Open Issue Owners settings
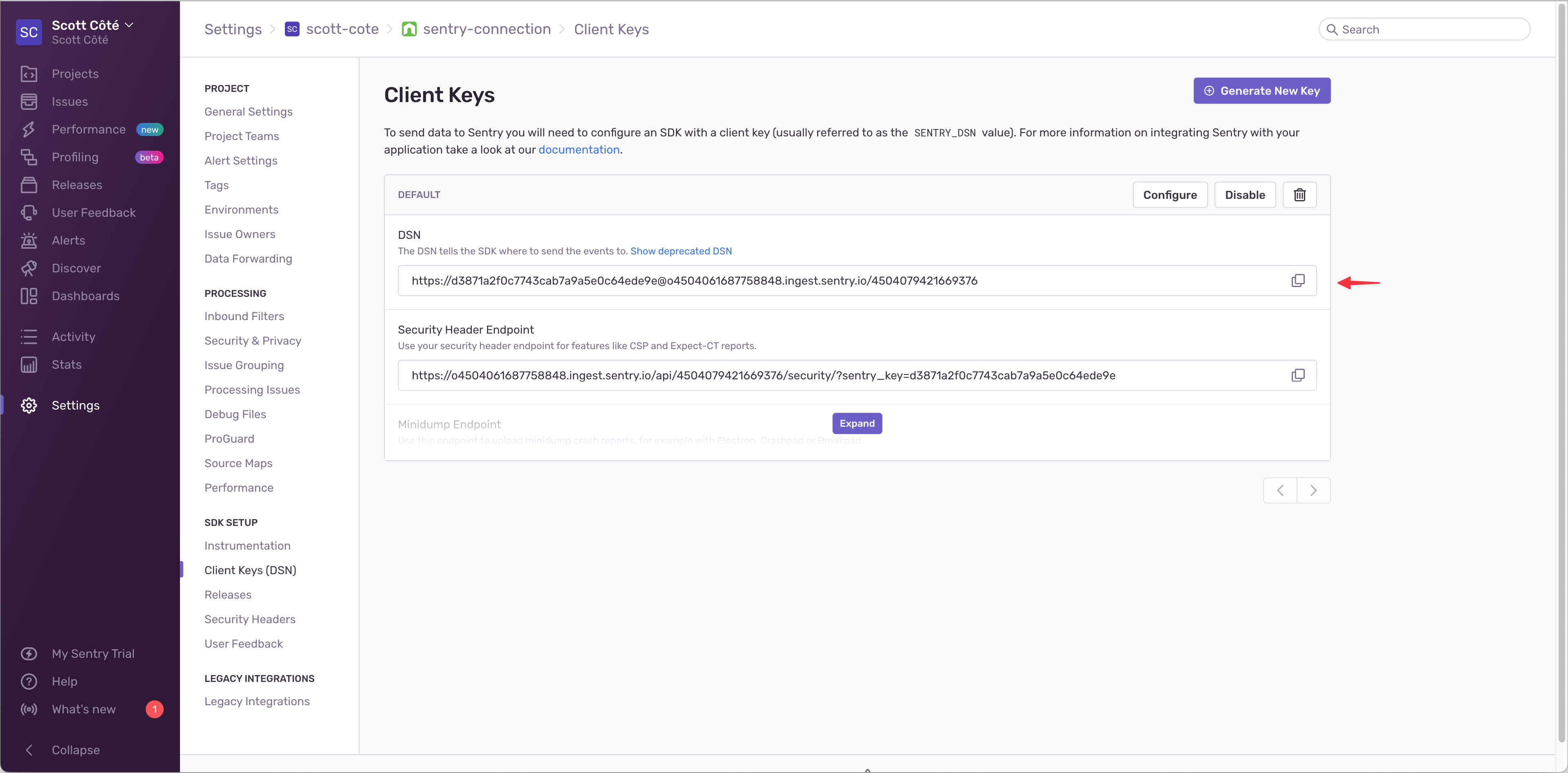The height and width of the screenshot is (773, 1568). 240,234
